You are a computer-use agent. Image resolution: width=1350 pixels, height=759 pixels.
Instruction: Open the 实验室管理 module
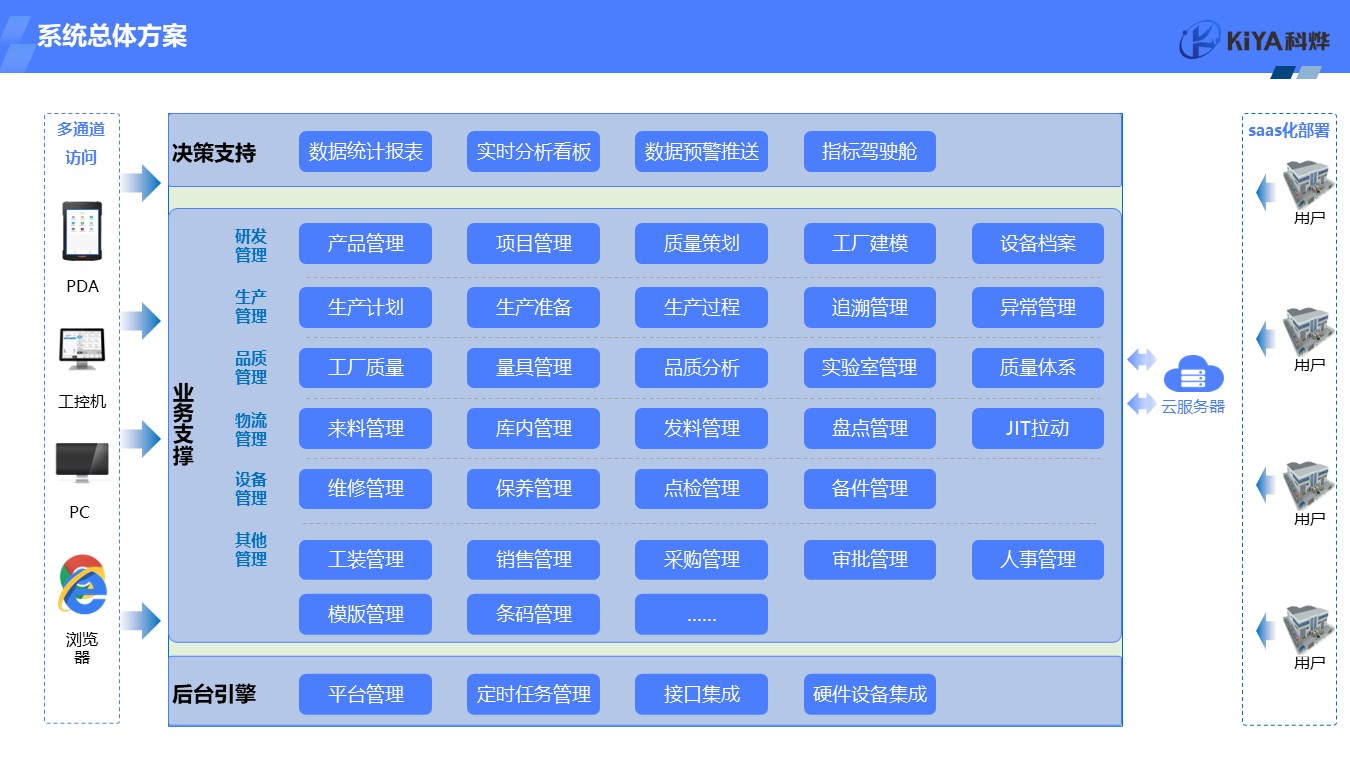pyautogui.click(x=869, y=368)
